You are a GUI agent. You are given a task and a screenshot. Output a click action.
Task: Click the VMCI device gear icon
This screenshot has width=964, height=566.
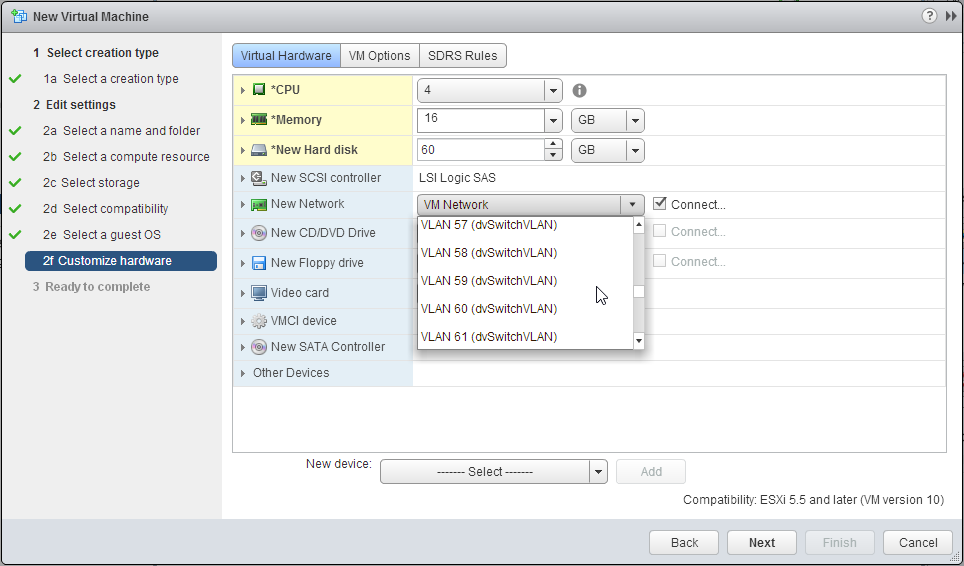(259, 321)
